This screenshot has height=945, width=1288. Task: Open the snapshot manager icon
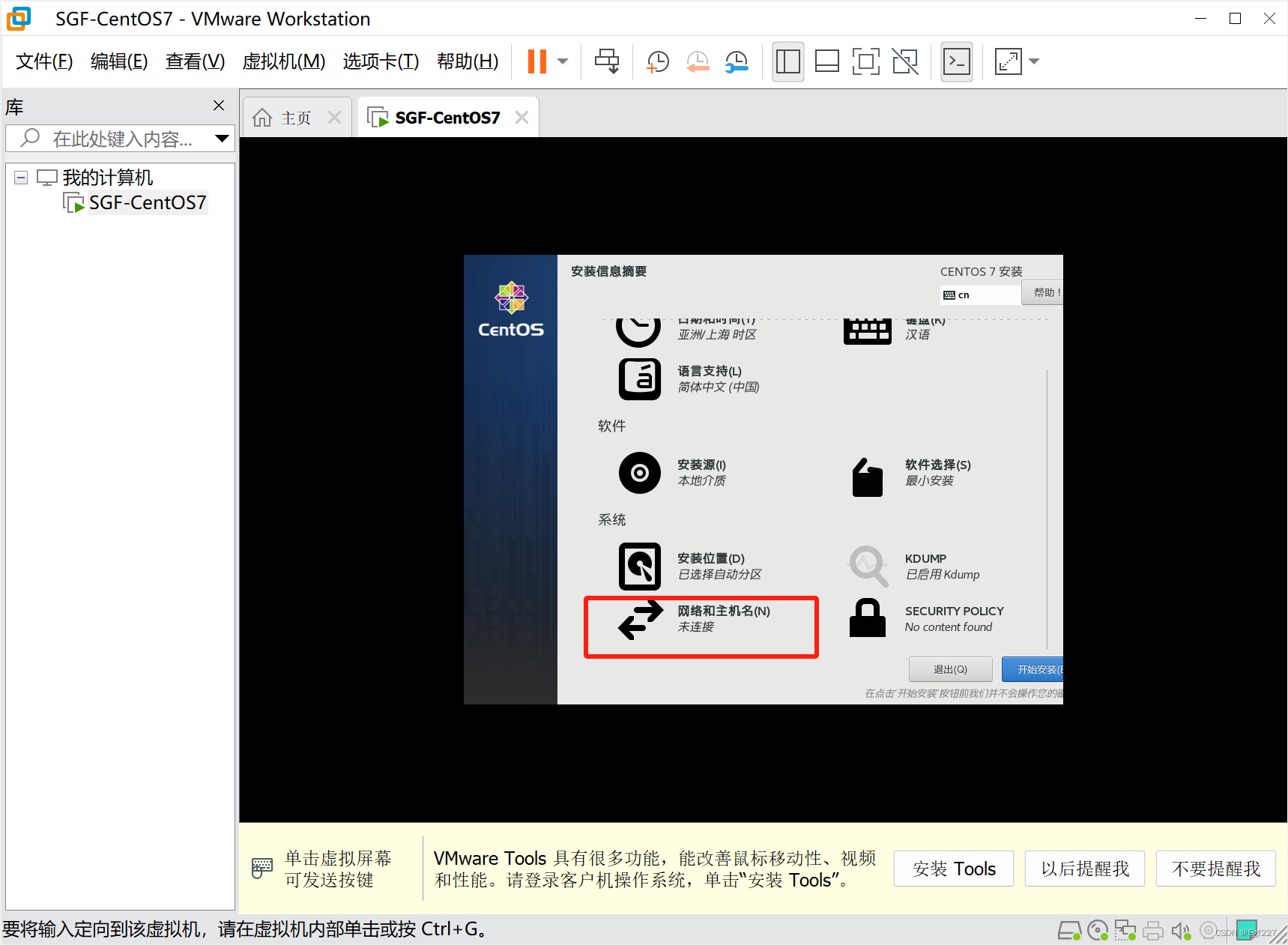[737, 61]
